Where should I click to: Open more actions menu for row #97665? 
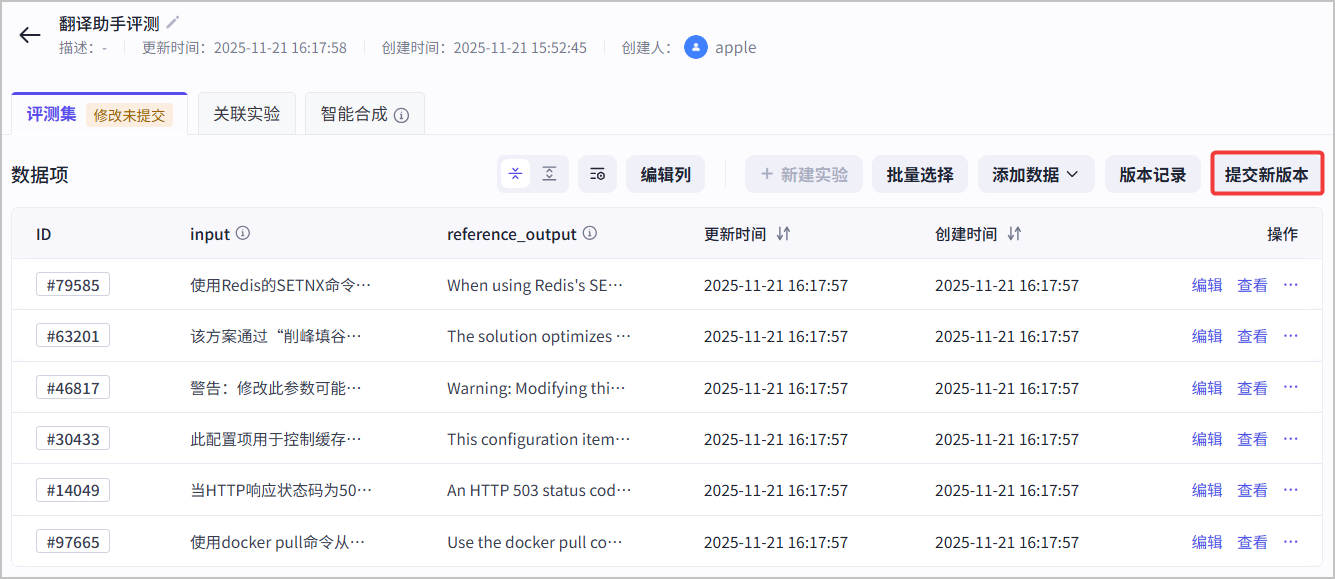click(1290, 542)
